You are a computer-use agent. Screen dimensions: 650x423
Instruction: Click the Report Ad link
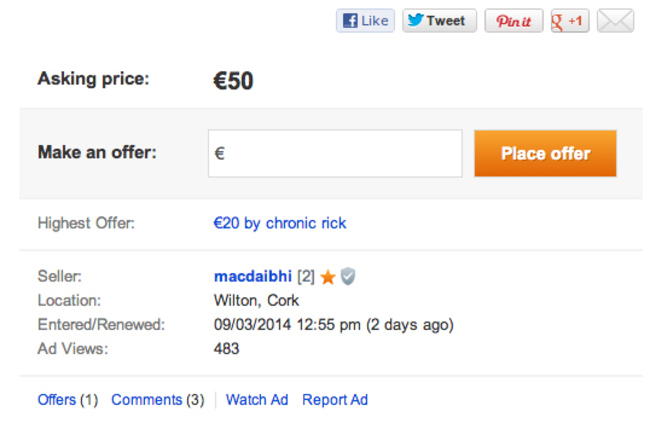tap(335, 400)
